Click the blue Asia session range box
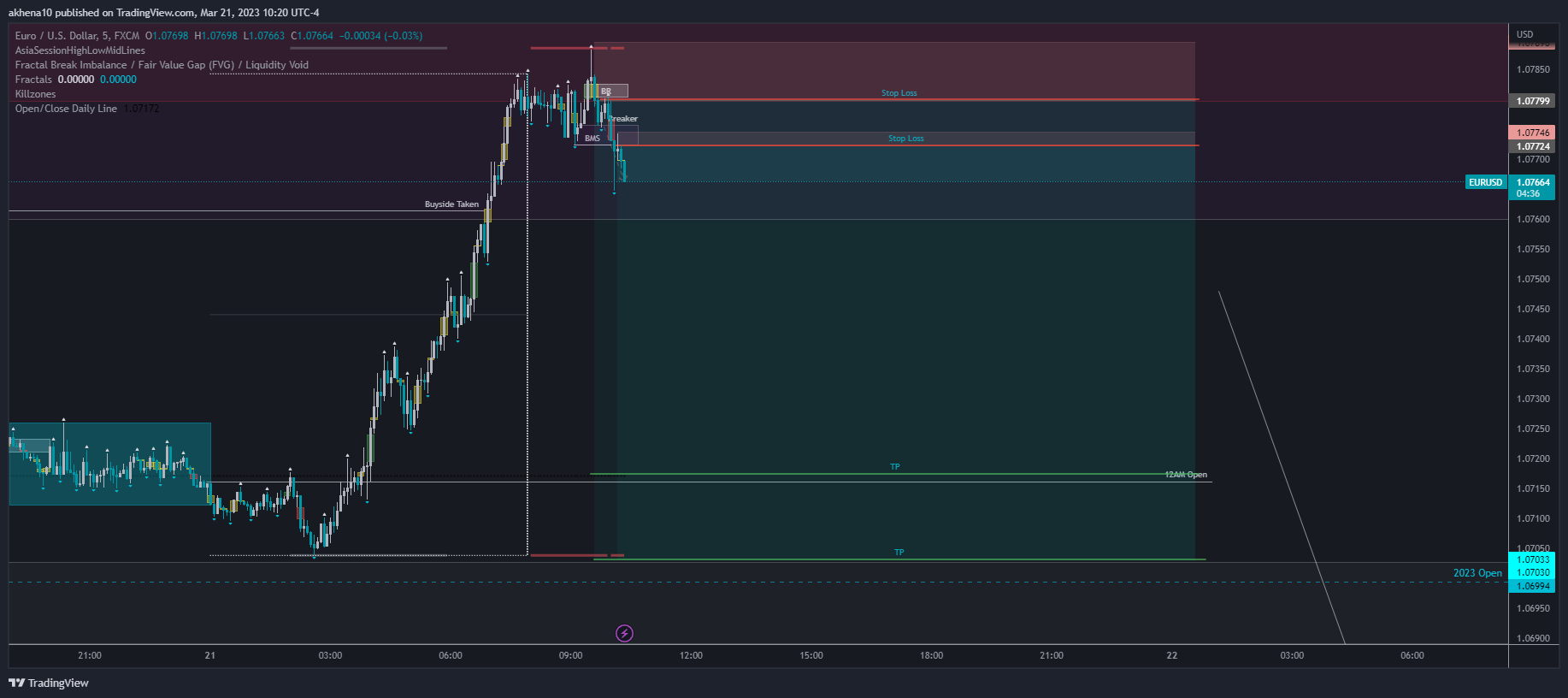The height and width of the screenshot is (698, 1568). (110, 464)
